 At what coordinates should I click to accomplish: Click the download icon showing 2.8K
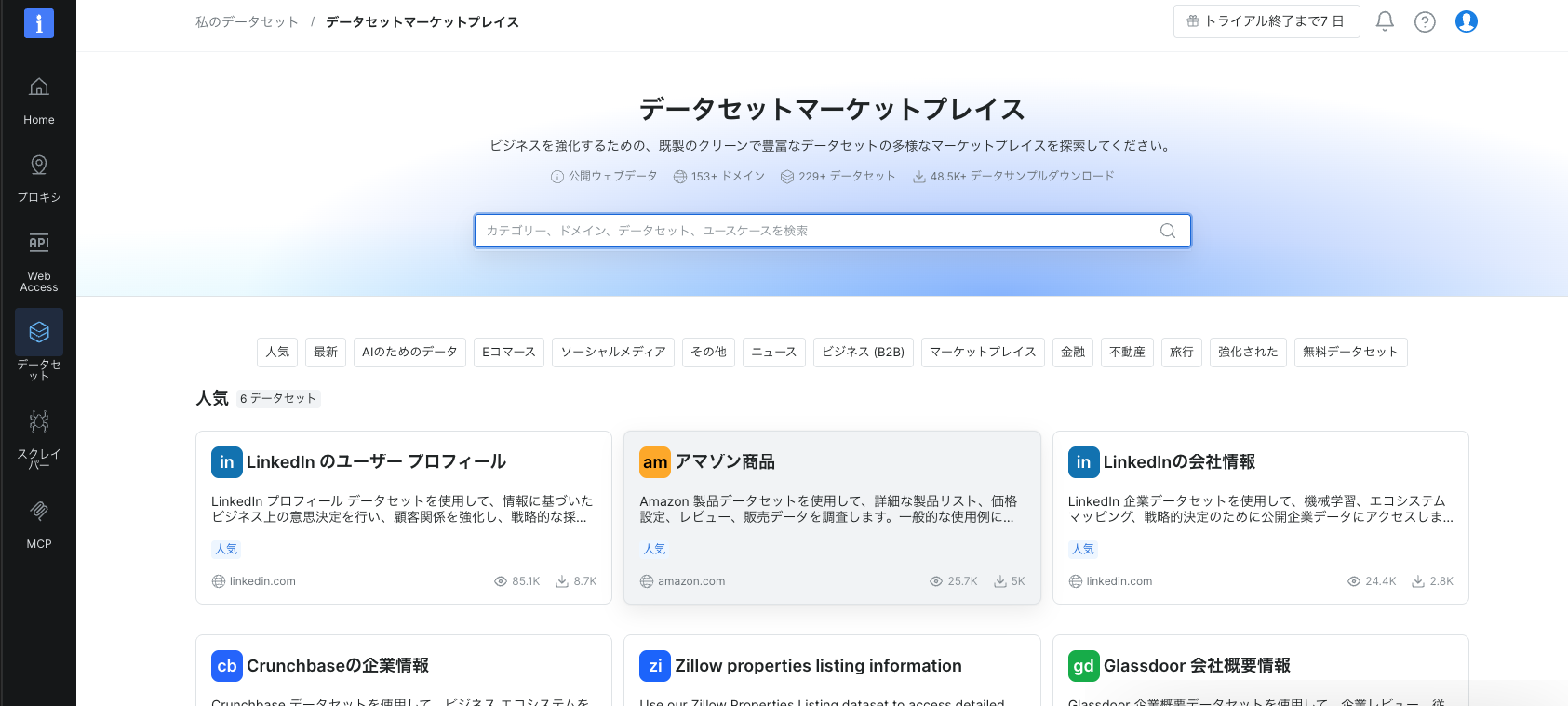[1418, 581]
